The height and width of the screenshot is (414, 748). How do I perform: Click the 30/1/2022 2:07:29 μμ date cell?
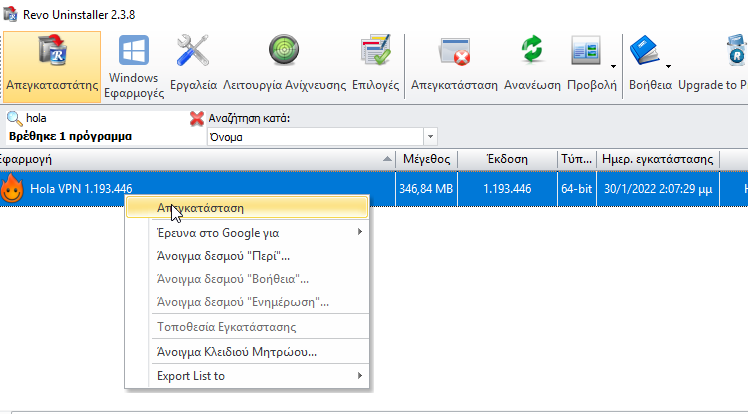click(x=658, y=189)
